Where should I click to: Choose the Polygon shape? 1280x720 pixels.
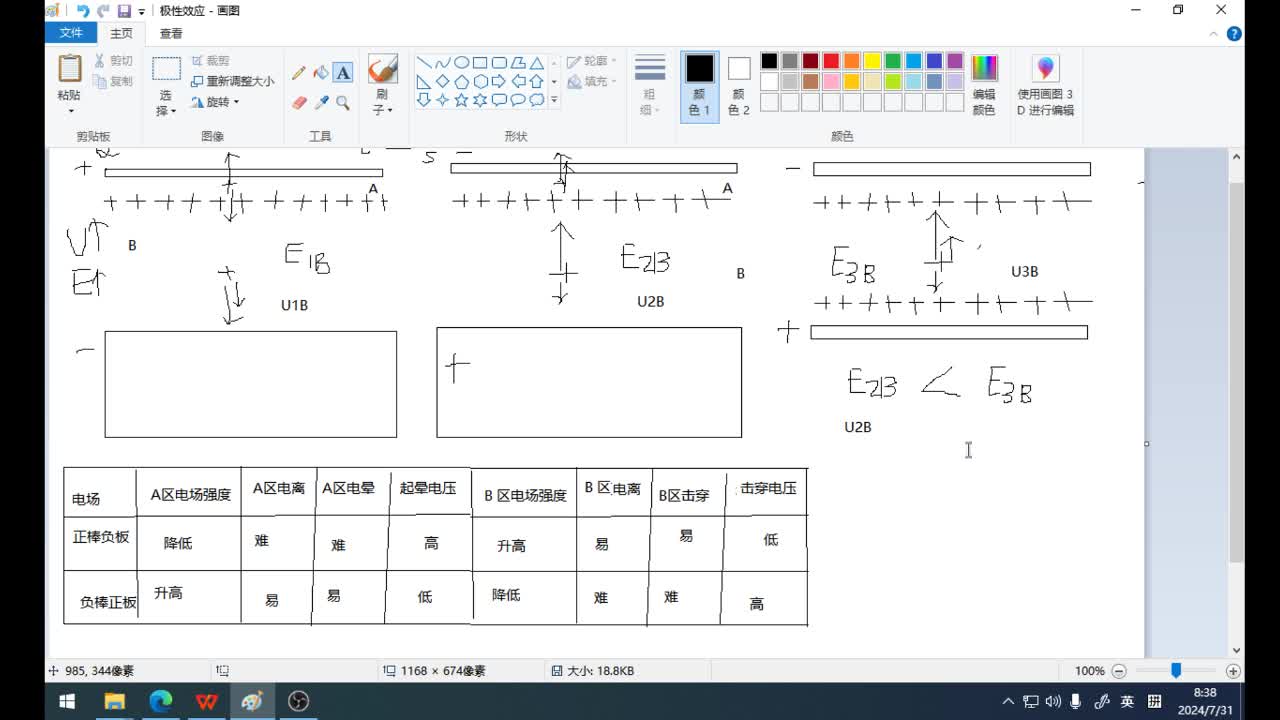click(x=518, y=62)
